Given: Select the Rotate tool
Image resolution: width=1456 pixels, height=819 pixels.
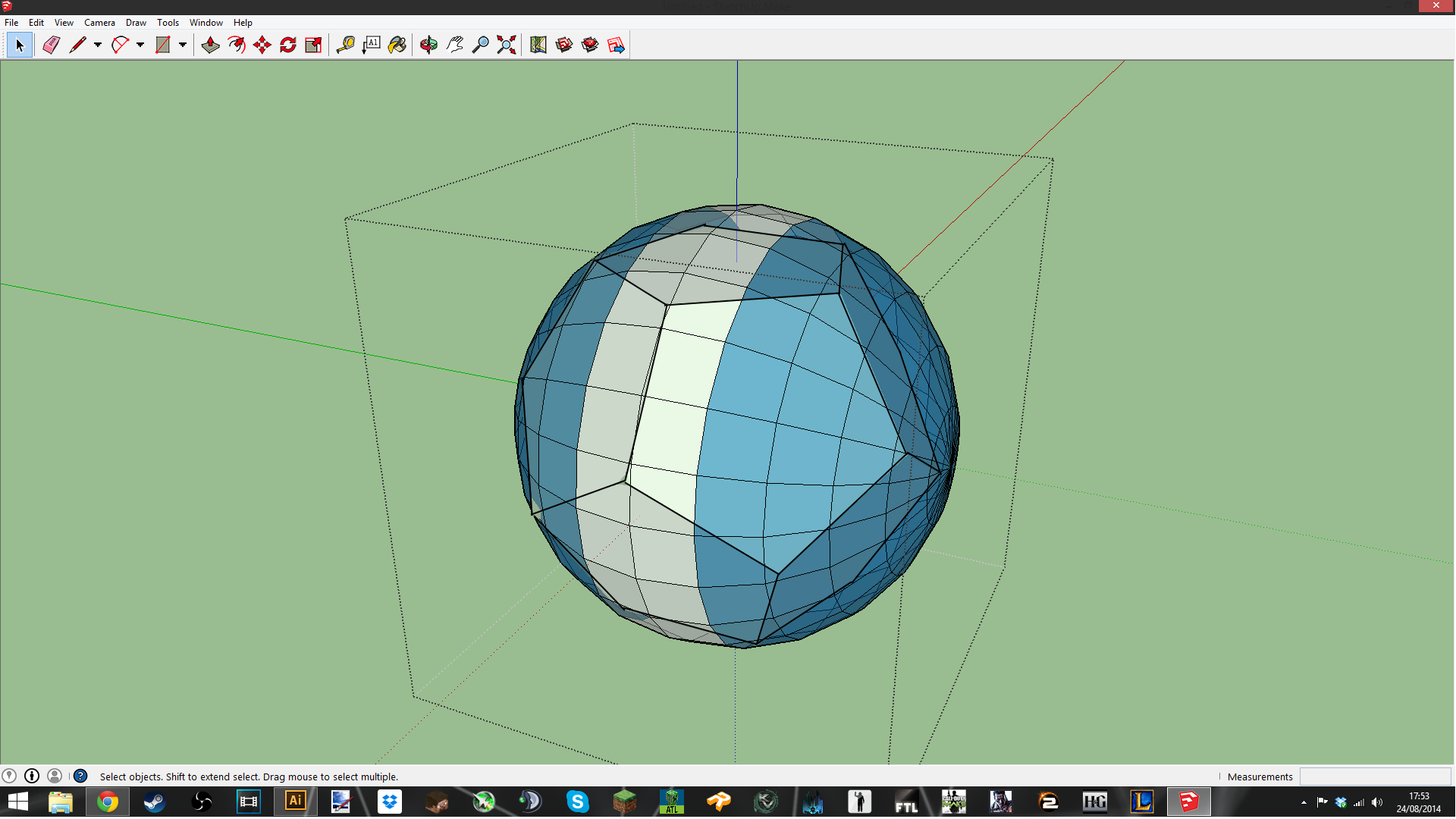Looking at the screenshot, I should [288, 45].
